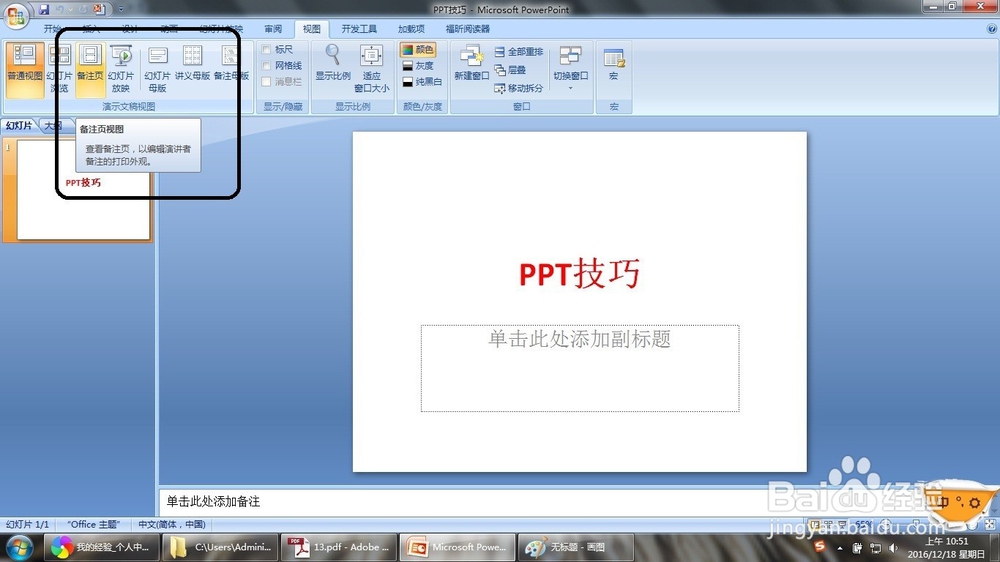Click the 55% zoom level in the status bar
Viewport: 1000px width, 562px height.
tap(864, 524)
